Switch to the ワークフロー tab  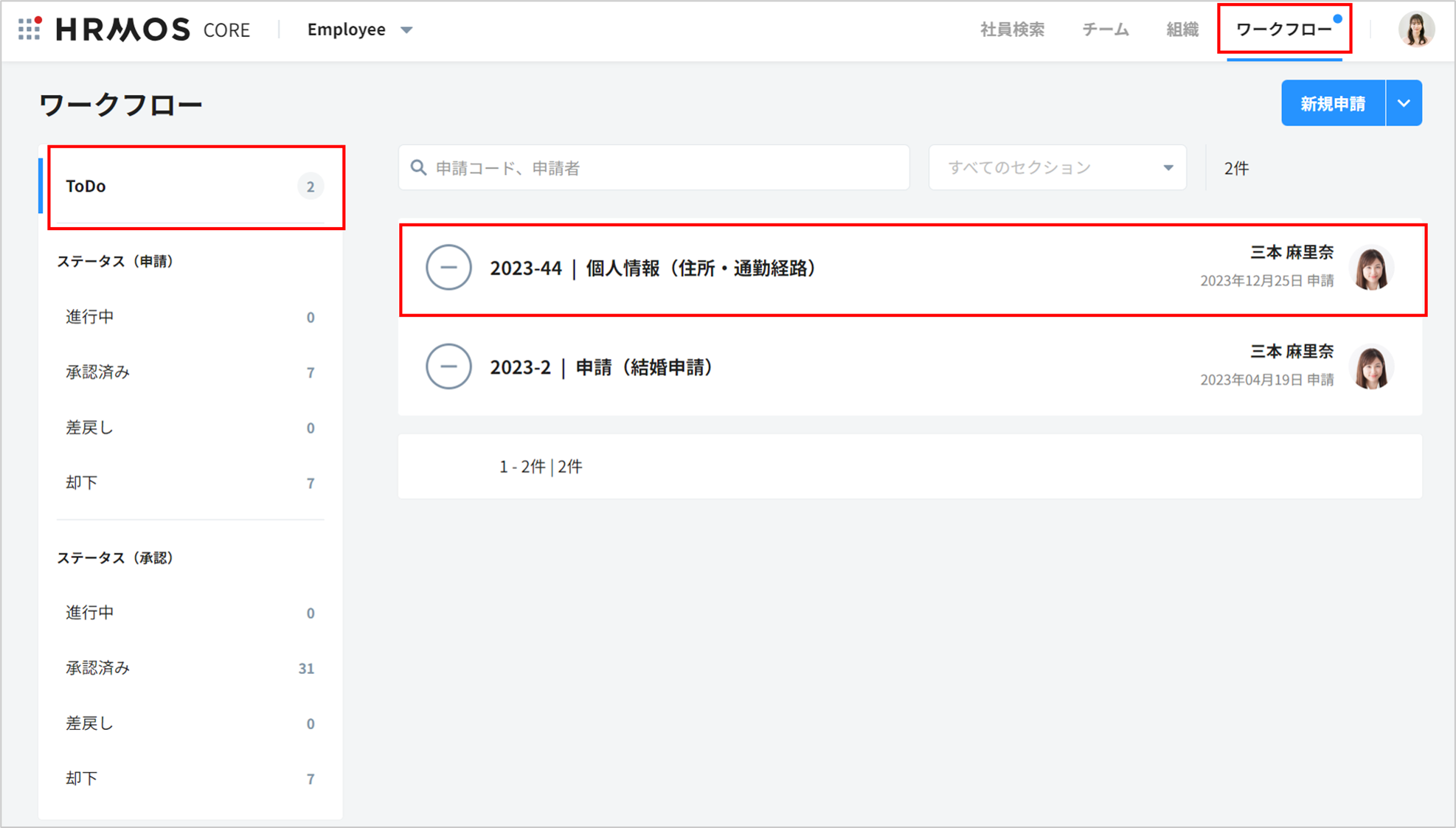(1283, 29)
